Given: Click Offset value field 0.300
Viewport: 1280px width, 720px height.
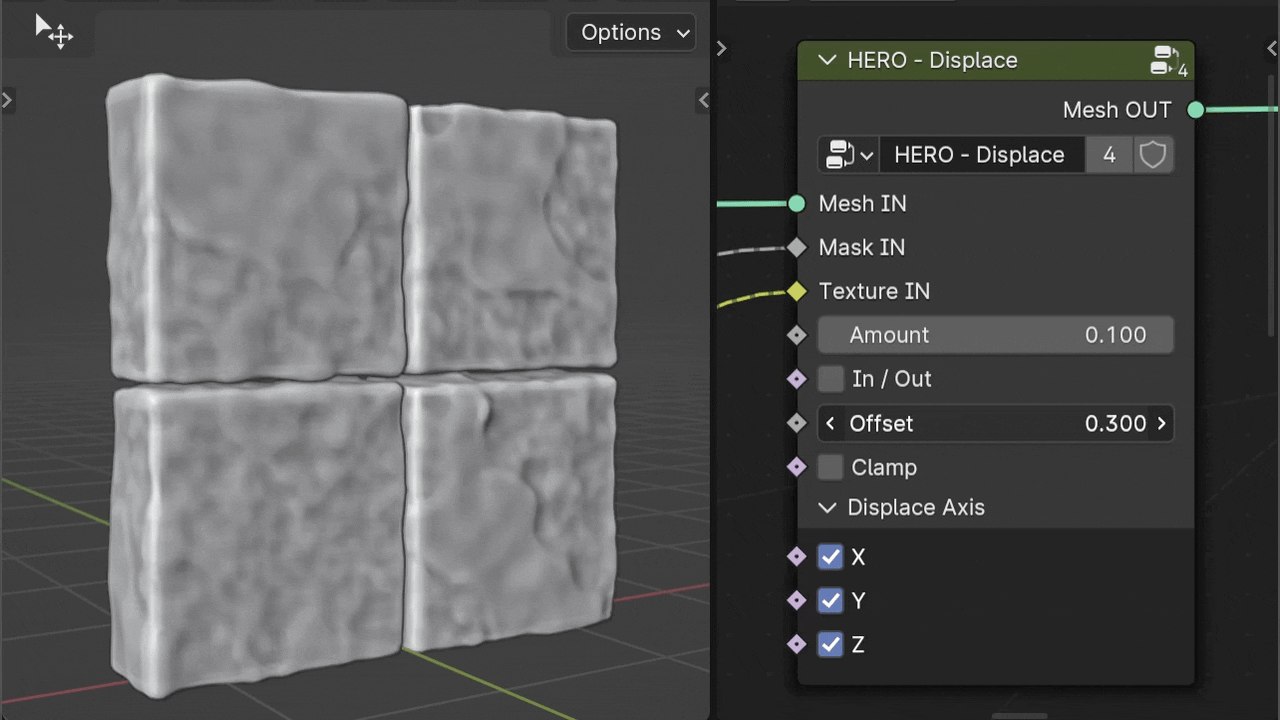Looking at the screenshot, I should (x=995, y=423).
